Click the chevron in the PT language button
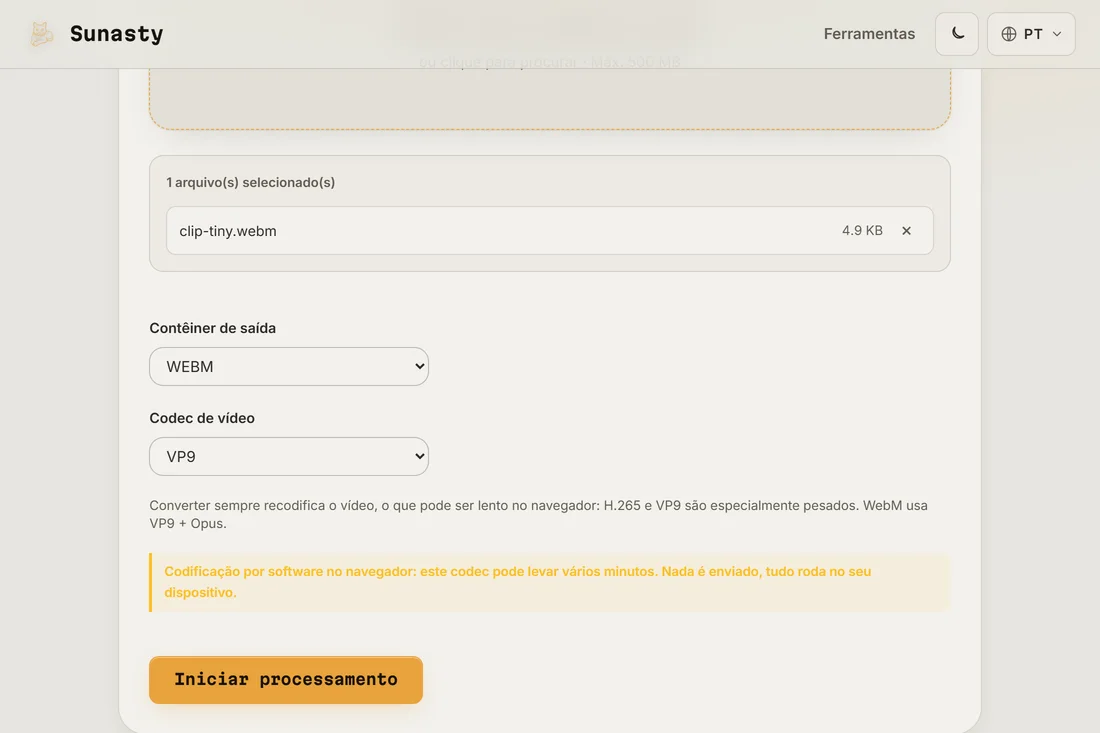 (x=1057, y=34)
